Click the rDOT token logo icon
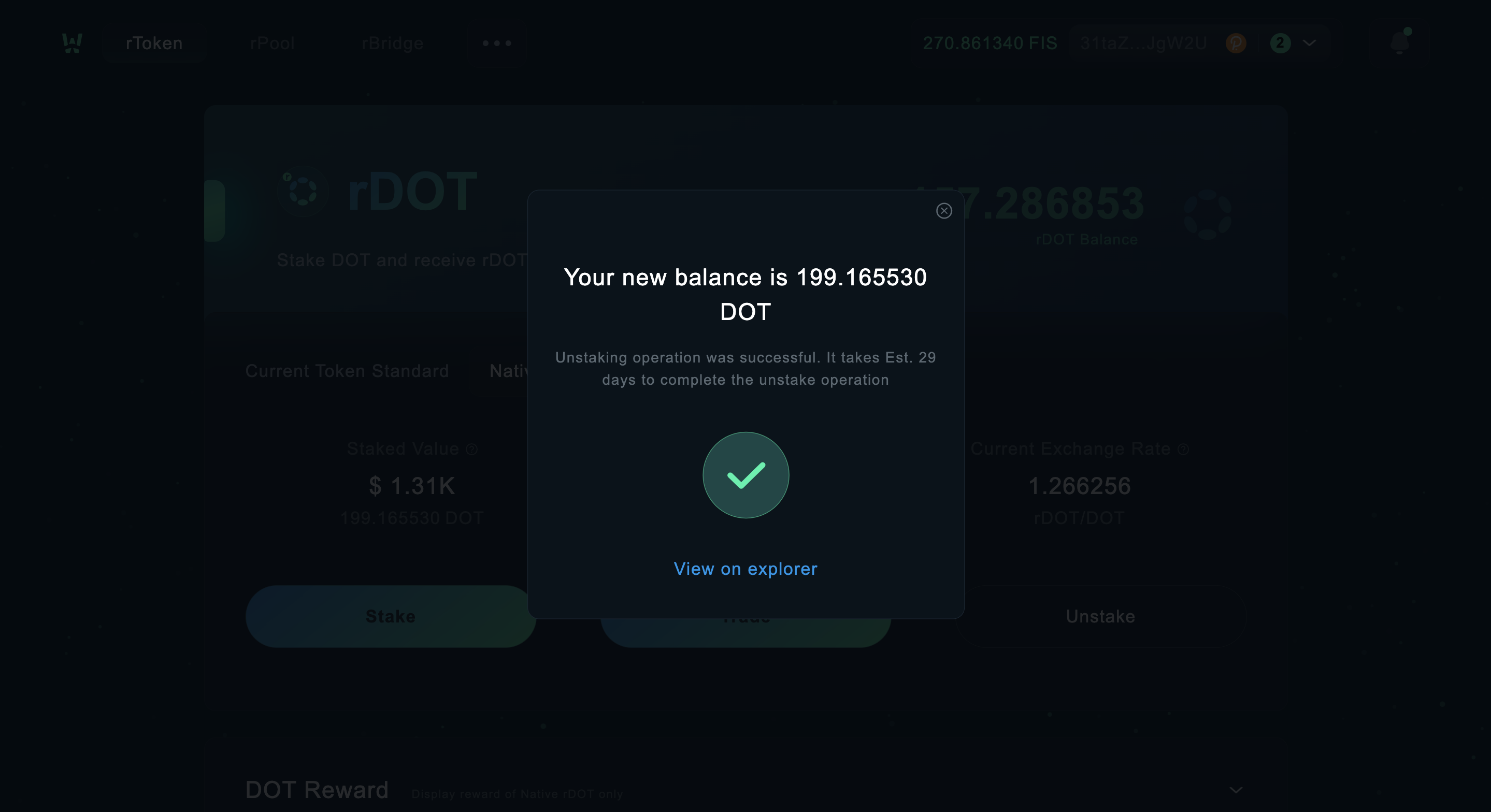This screenshot has height=812, width=1491. [303, 191]
